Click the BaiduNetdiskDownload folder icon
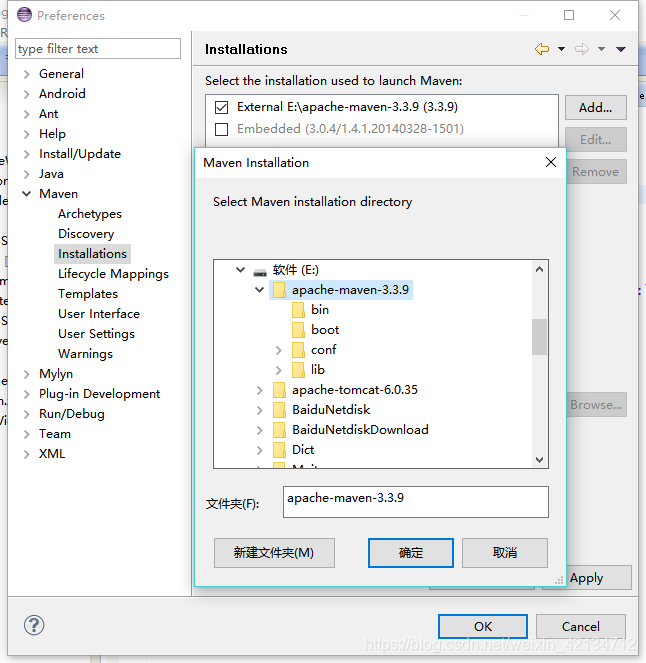The image size is (646, 663). [279, 430]
